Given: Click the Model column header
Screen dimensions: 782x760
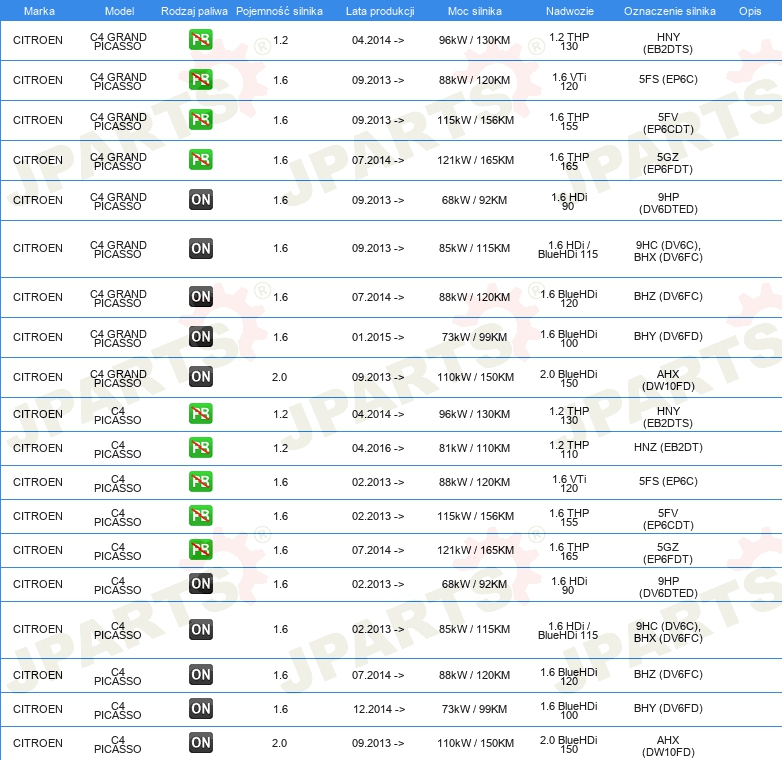Looking at the screenshot, I should pyautogui.click(x=119, y=11).
